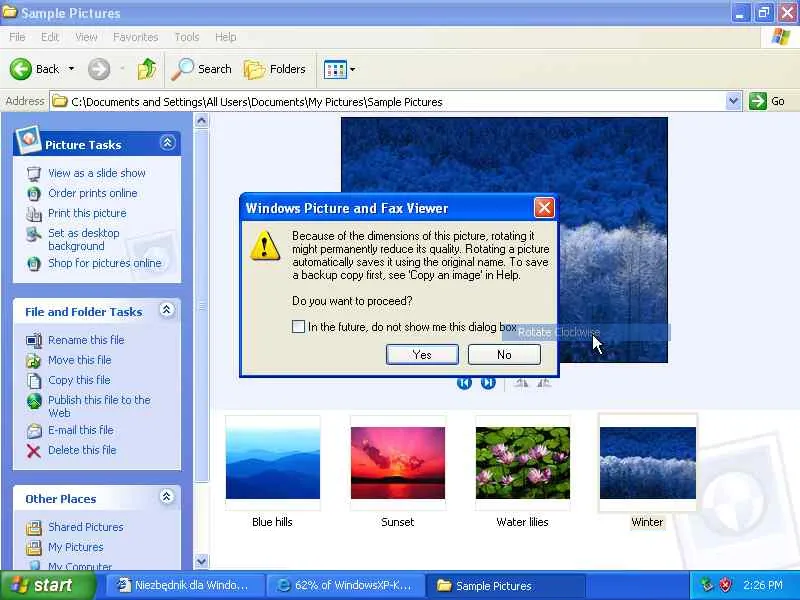Image resolution: width=800 pixels, height=600 pixels.
Task: Go up one folder level
Action: [147, 69]
